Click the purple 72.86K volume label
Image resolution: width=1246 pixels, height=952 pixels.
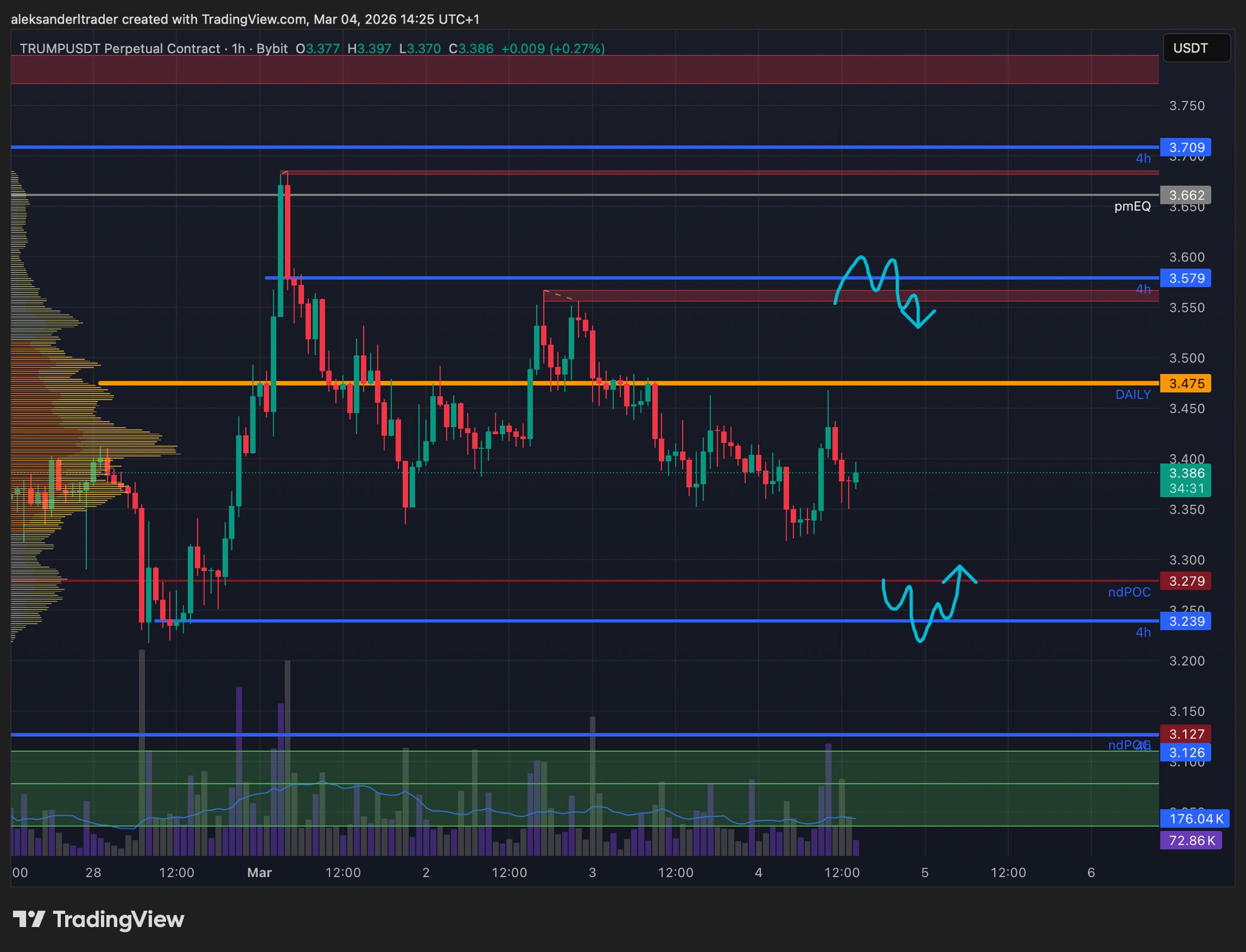(1191, 841)
